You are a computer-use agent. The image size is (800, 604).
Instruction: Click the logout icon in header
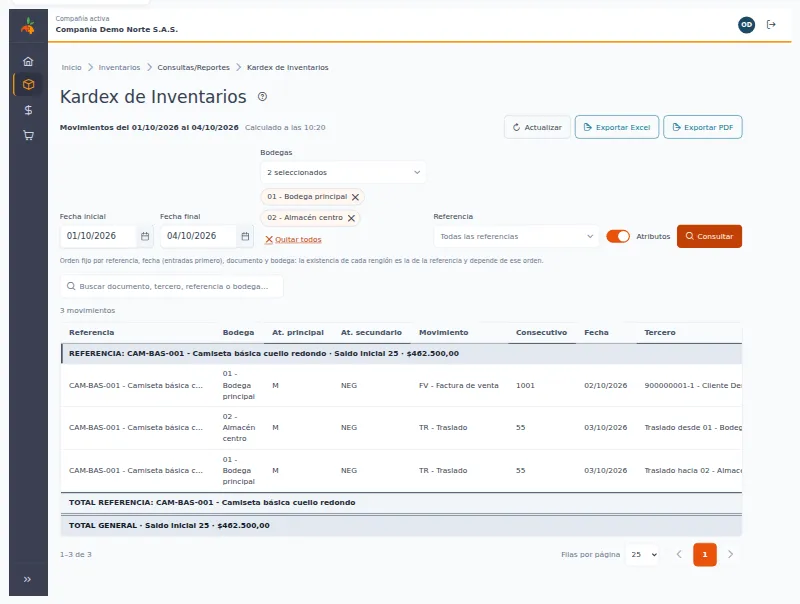pyautogui.click(x=771, y=24)
